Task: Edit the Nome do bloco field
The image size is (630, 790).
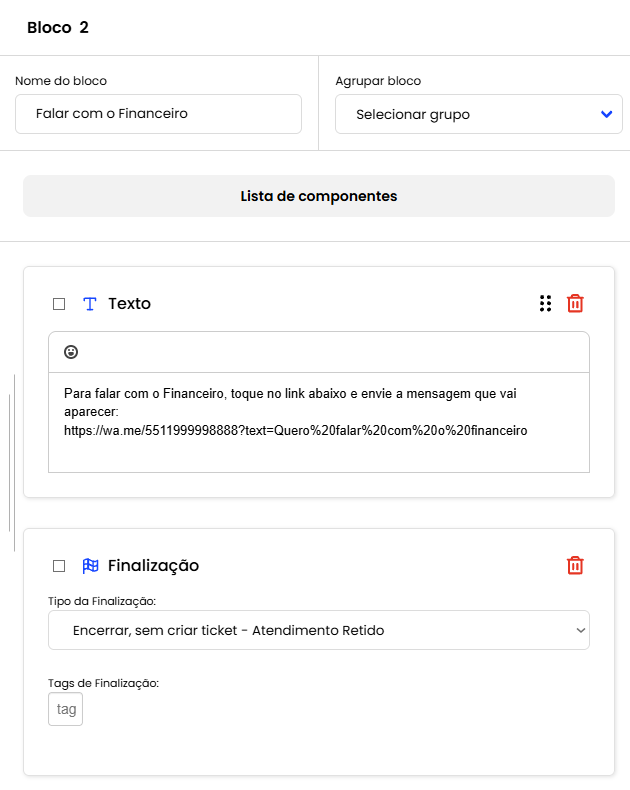Action: pyautogui.click(x=158, y=114)
